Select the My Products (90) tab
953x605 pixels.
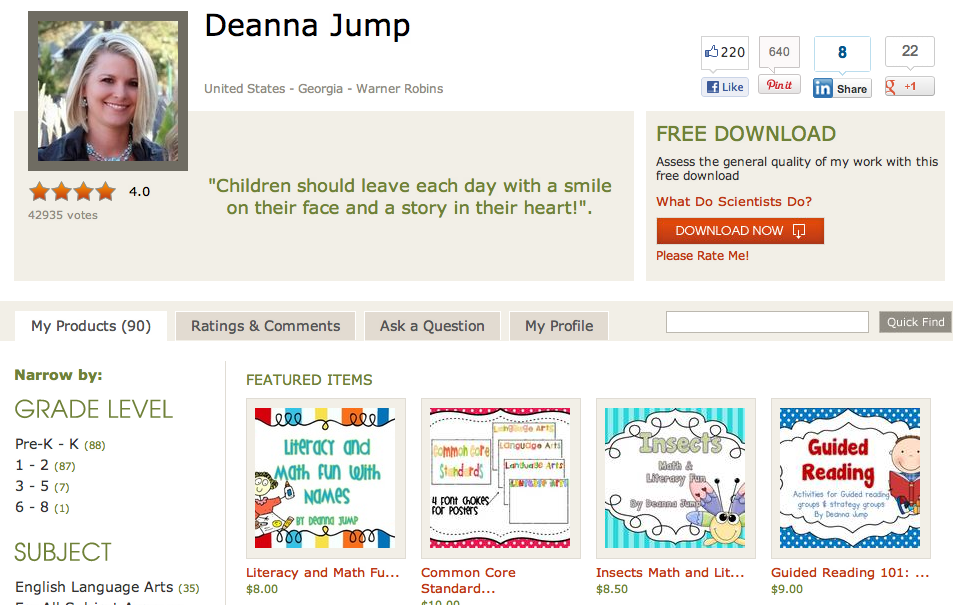91,326
